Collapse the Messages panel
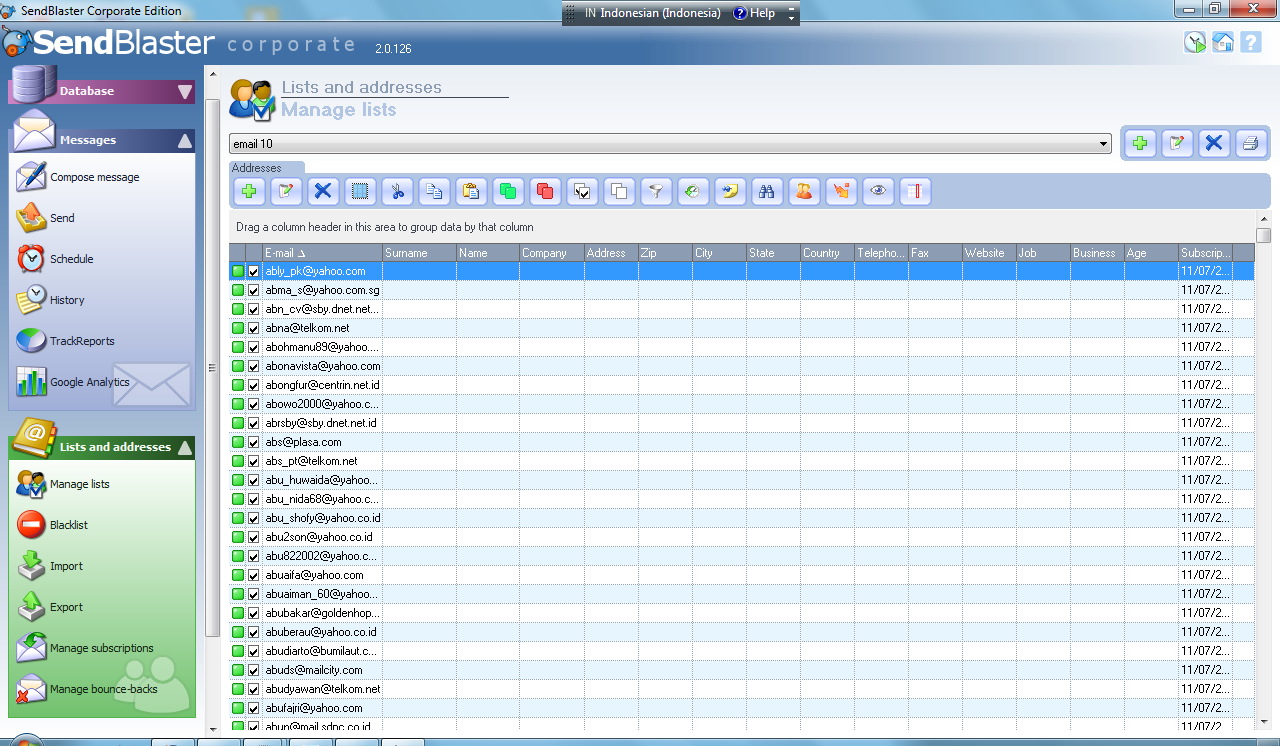This screenshot has width=1280, height=746. (x=185, y=141)
